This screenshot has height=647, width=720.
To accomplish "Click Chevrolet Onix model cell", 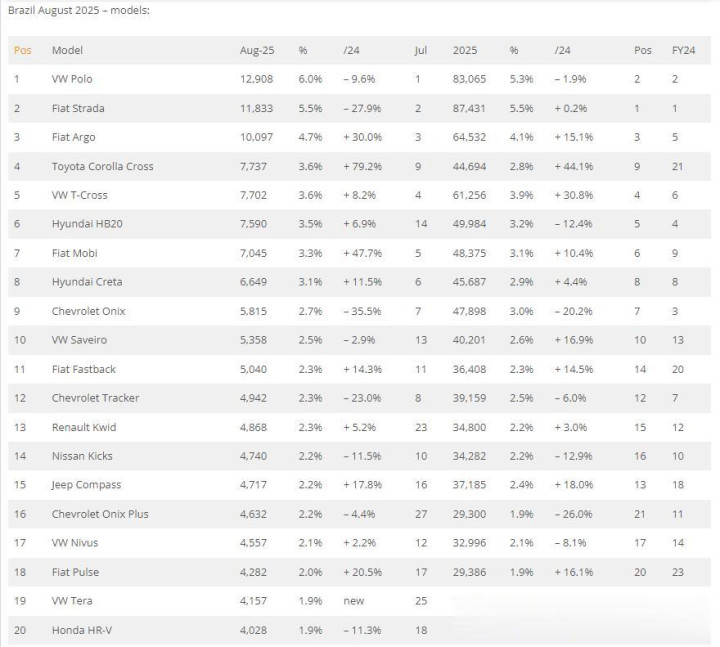I will (x=89, y=311).
